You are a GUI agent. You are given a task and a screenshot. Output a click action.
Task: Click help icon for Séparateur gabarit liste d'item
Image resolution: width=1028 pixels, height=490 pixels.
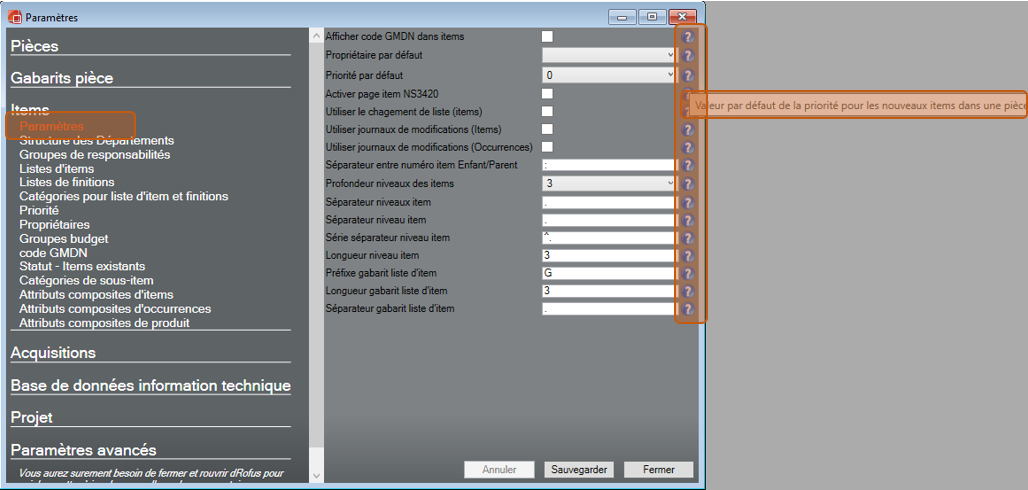(x=688, y=310)
